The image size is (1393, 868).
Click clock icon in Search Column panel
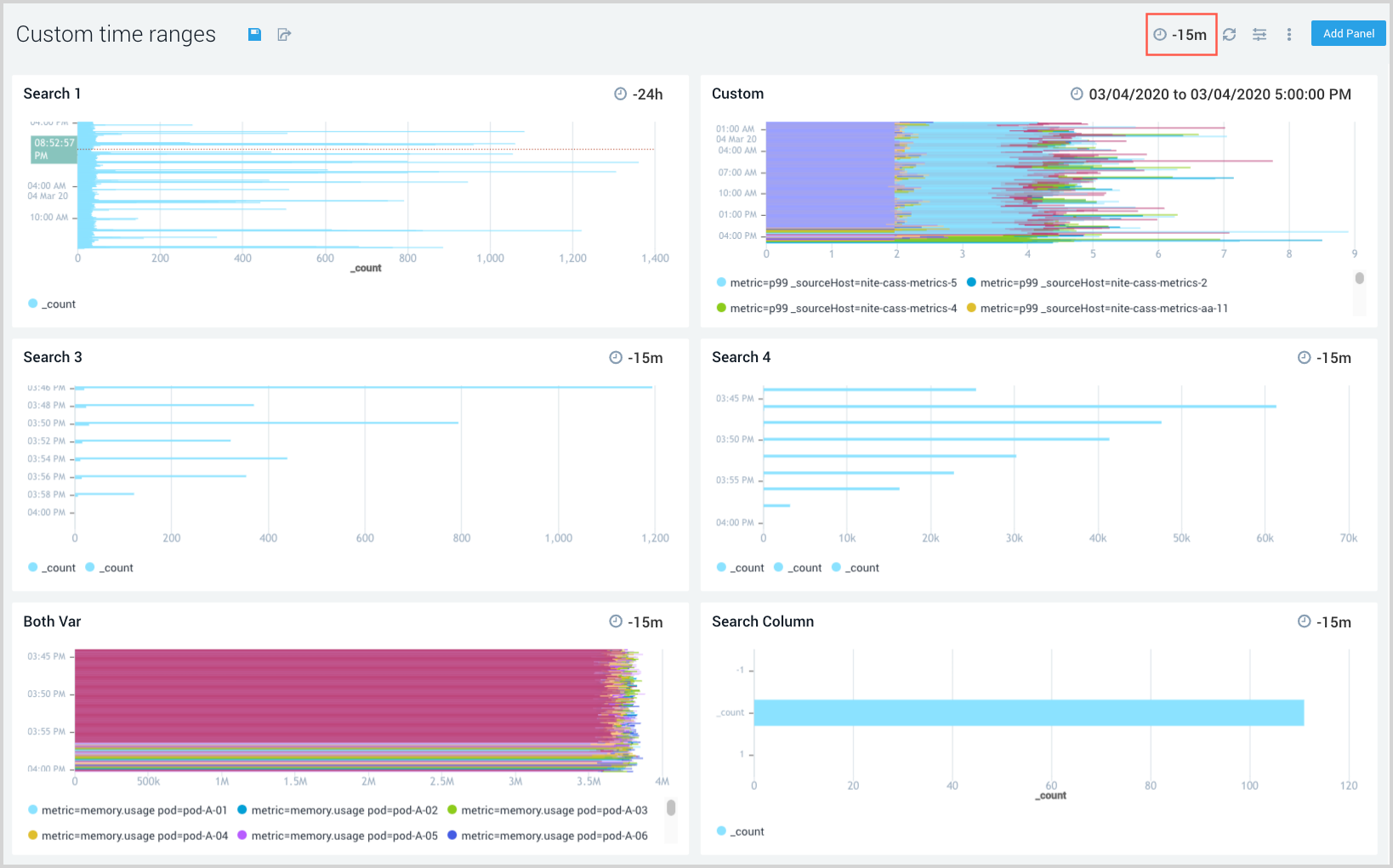pyautogui.click(x=1304, y=622)
